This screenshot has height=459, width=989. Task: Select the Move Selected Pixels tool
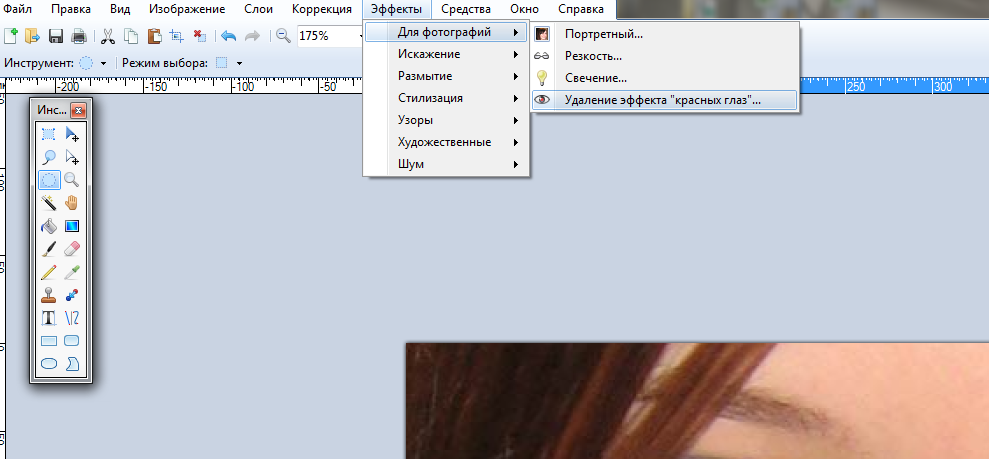coord(73,134)
